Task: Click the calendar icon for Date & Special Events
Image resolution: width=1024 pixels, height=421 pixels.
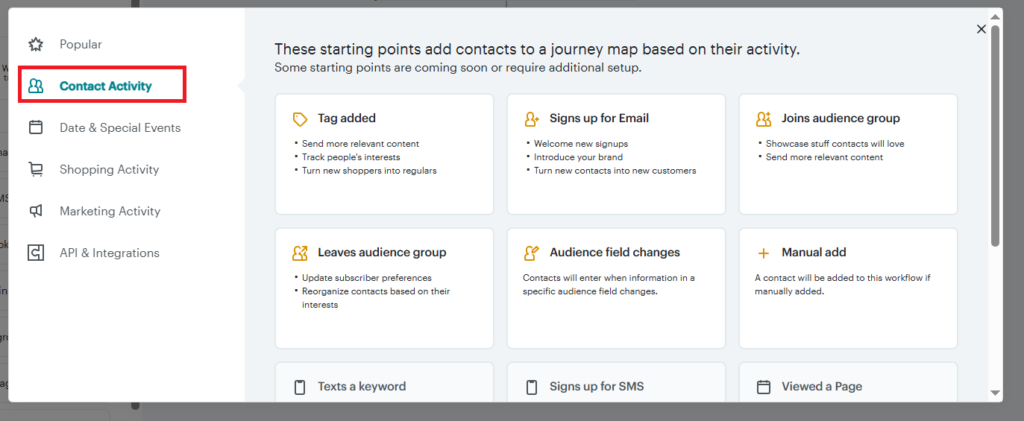Action: [x=36, y=128]
